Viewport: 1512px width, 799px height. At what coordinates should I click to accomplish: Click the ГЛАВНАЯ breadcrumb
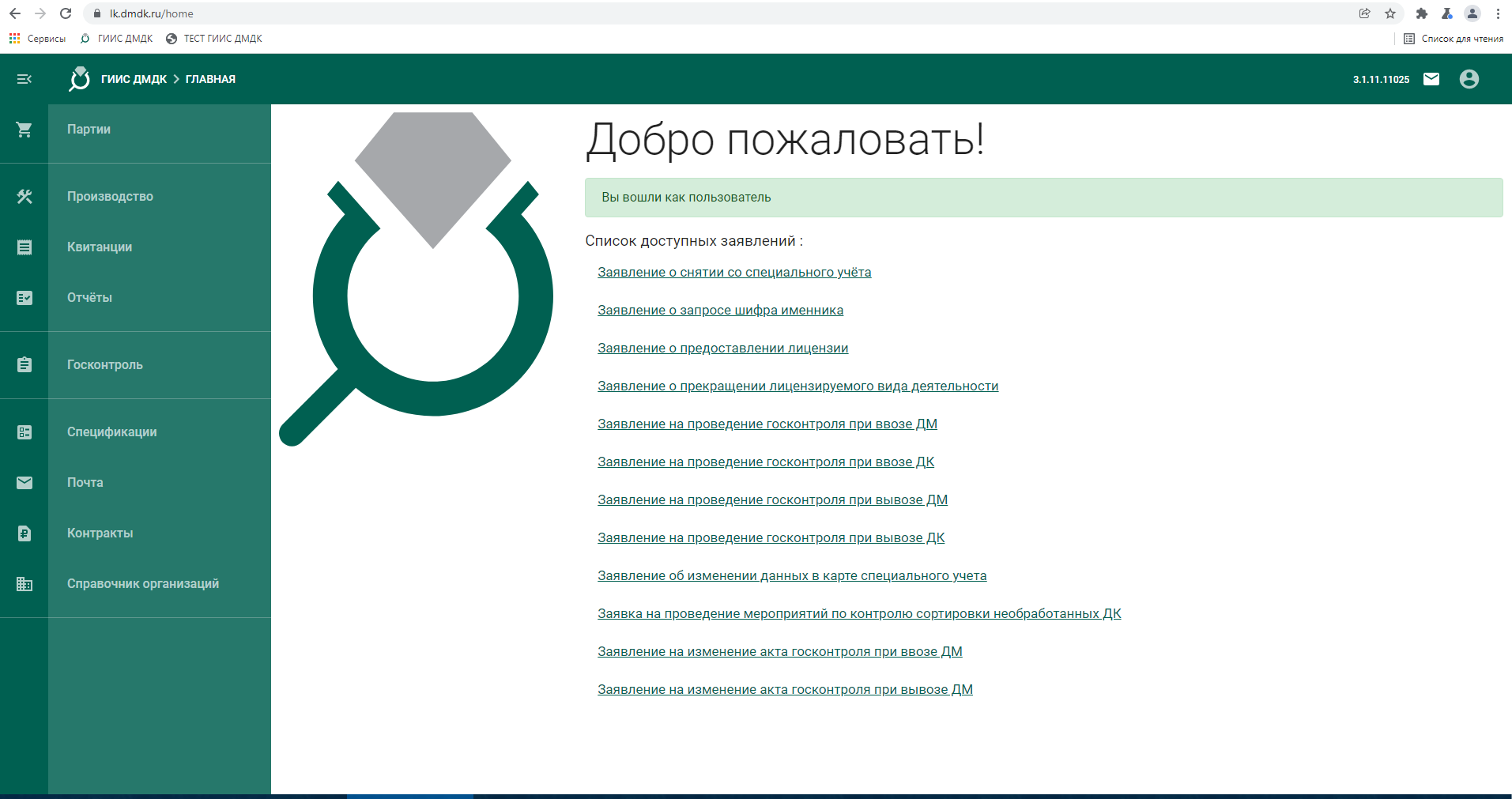(210, 79)
